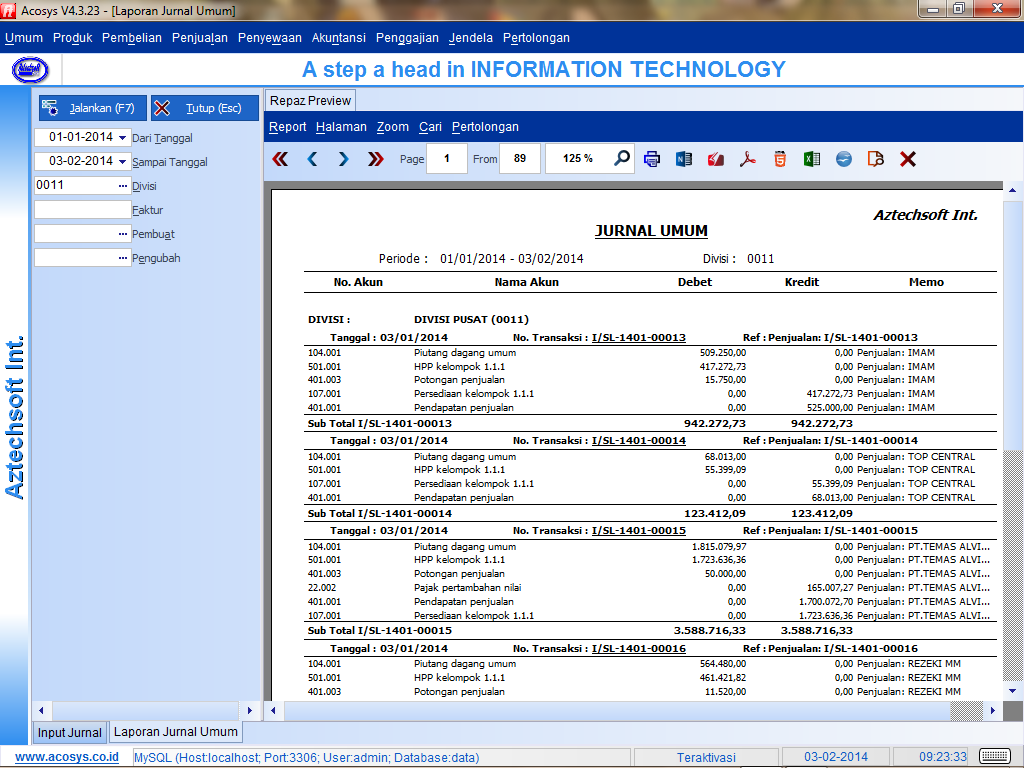The height and width of the screenshot is (768, 1024).
Task: Click the 125 % zoom field
Action: pos(578,159)
